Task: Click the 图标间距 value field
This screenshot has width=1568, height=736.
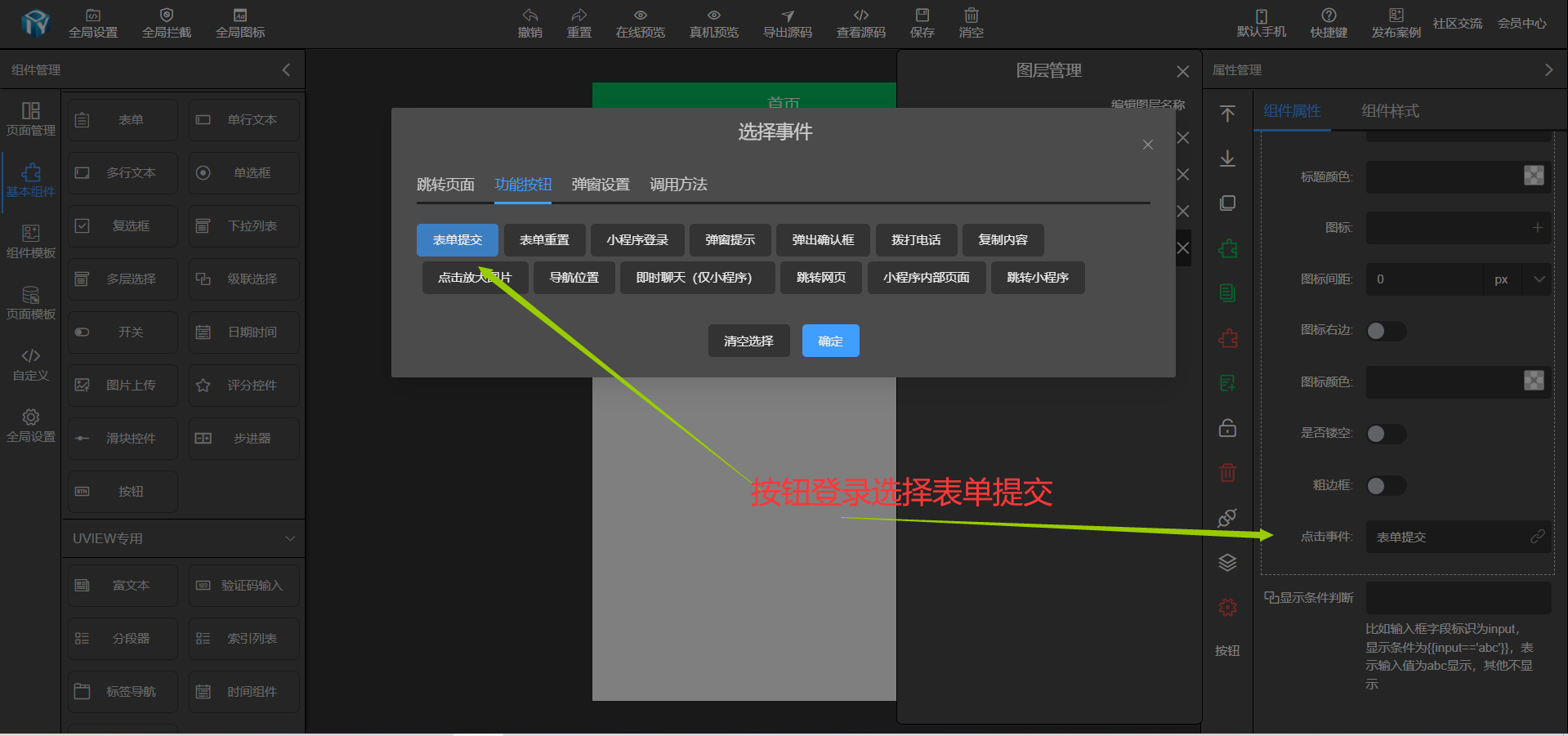Action: point(1424,279)
